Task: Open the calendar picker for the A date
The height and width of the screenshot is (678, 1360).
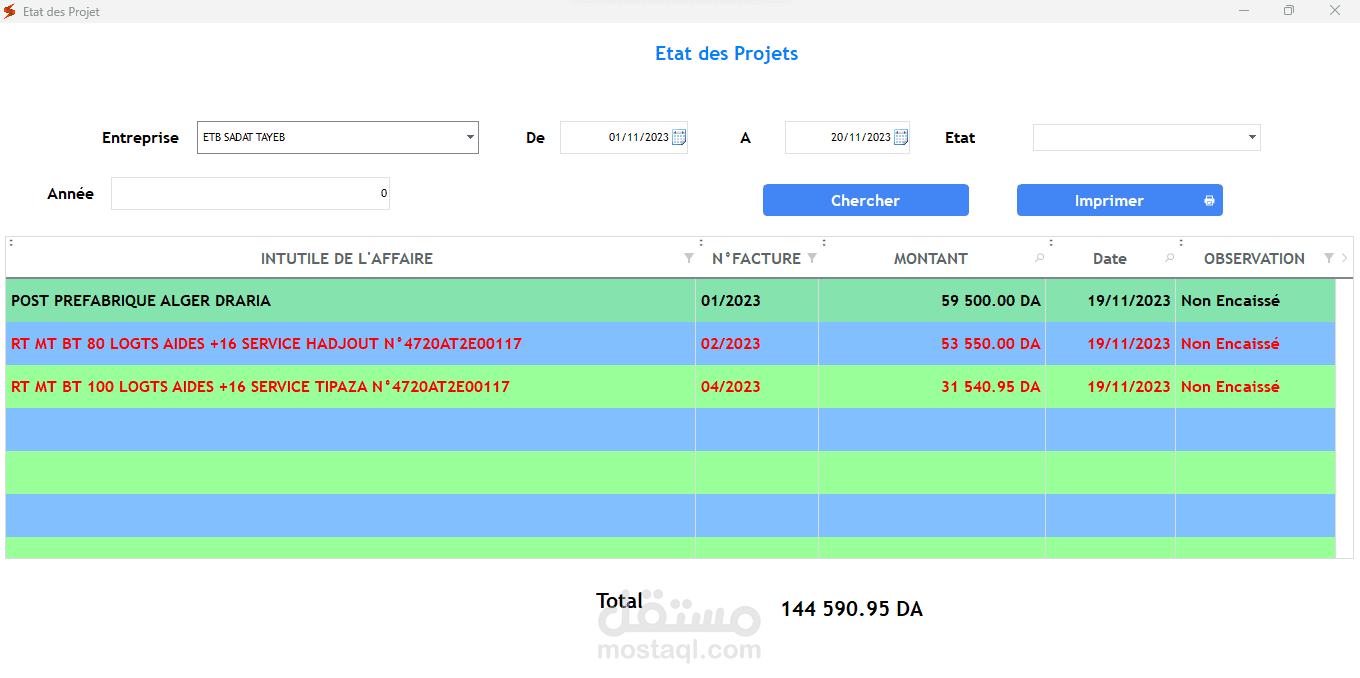Action: (x=901, y=138)
